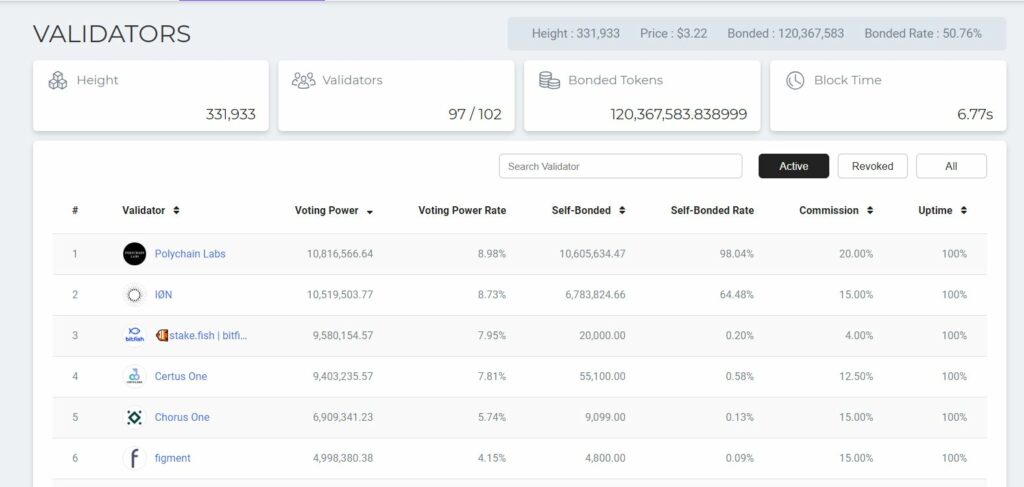The width and height of the screenshot is (1024, 487).
Task: Click the figment validator logo
Action: point(135,458)
